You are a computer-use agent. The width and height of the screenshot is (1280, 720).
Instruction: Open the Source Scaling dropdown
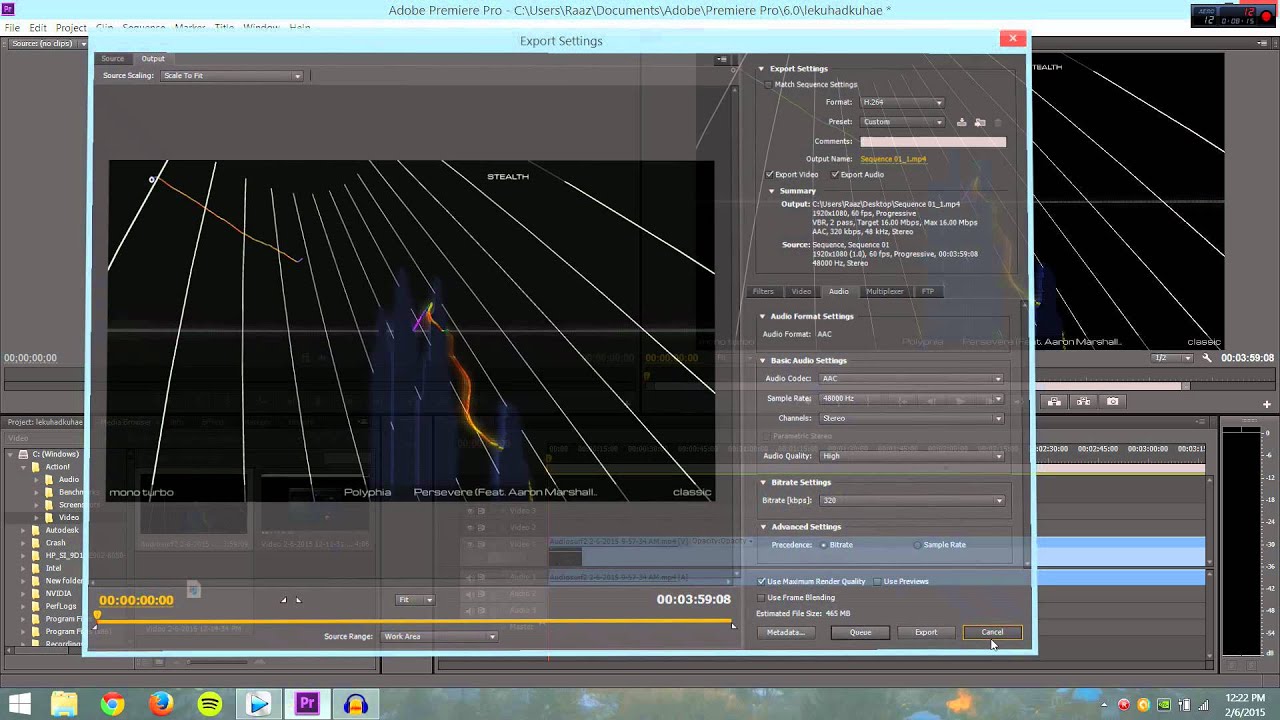click(231, 76)
